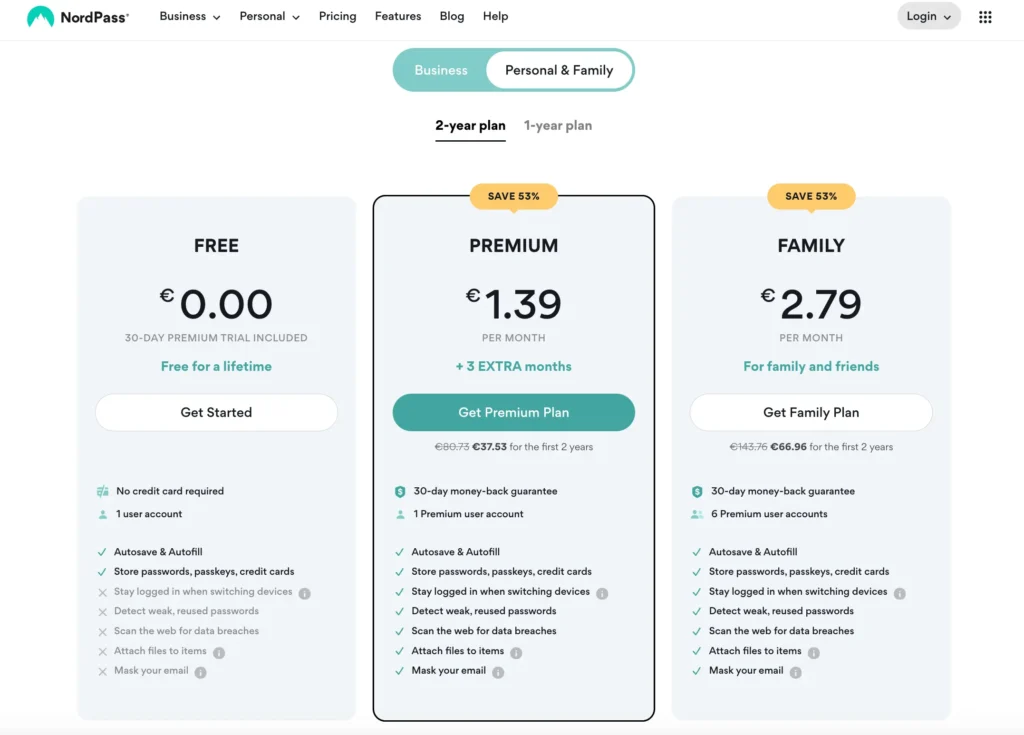Click Premium plan money-back guarantee shield icon
1024x735 pixels.
[400, 492]
